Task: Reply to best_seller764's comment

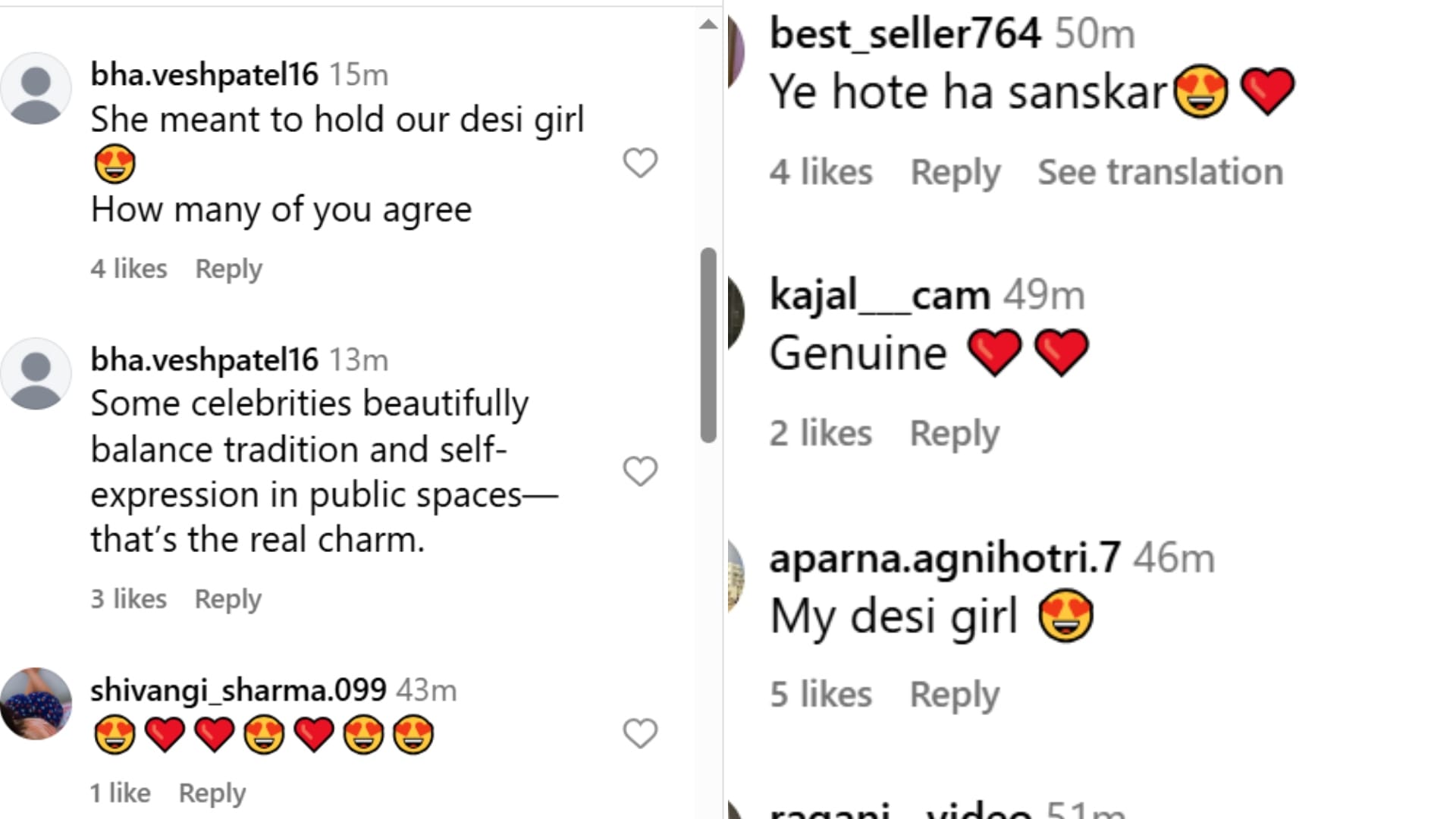Action: pos(955,172)
